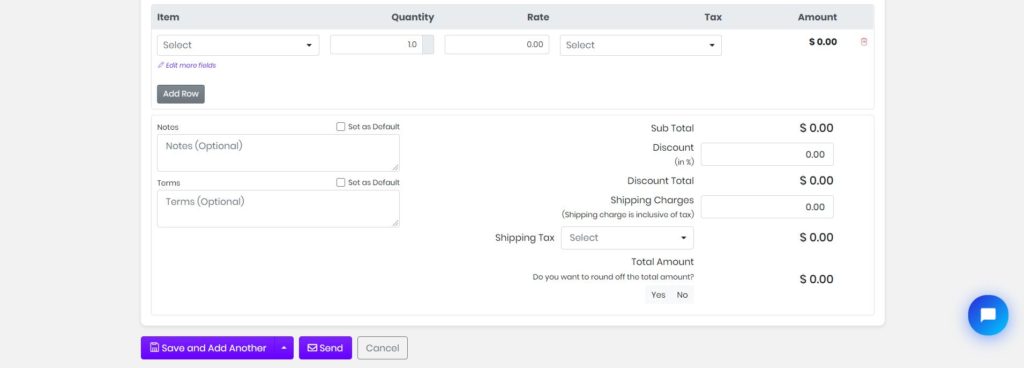The image size is (1024, 368).
Task: Click the Add Row button
Action: click(x=181, y=94)
